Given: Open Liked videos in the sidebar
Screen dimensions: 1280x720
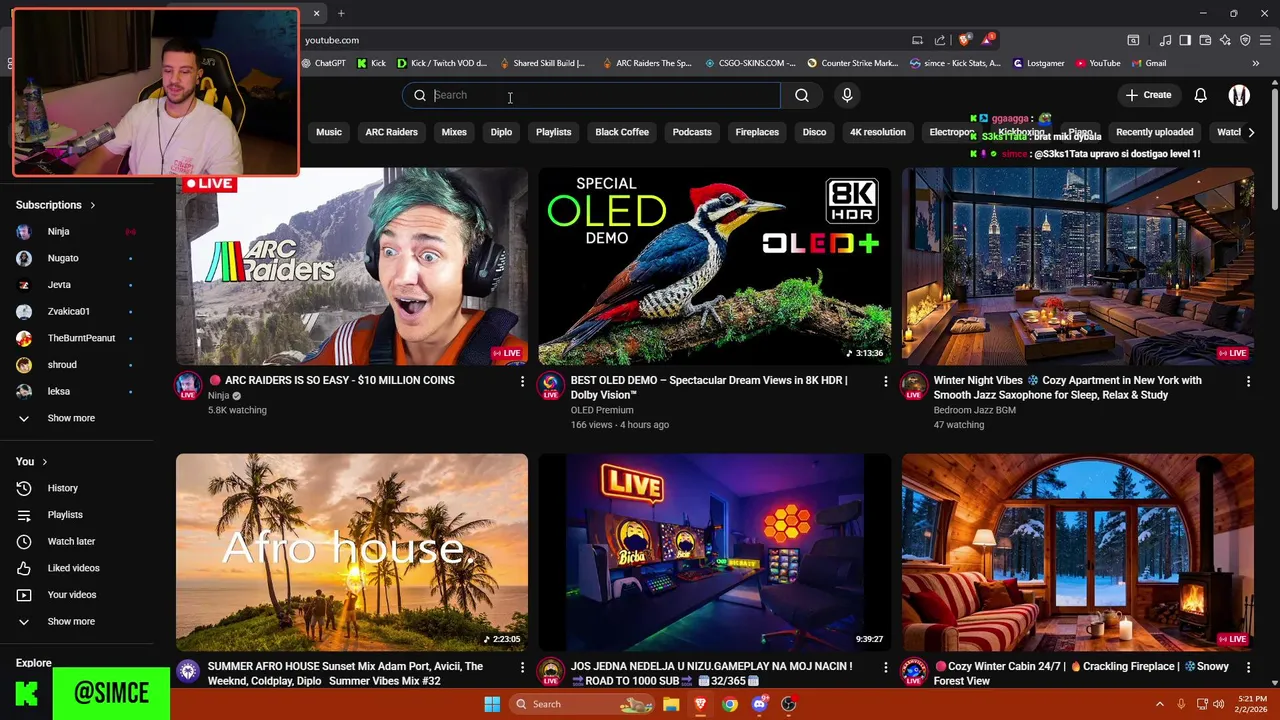Looking at the screenshot, I should point(73,568).
